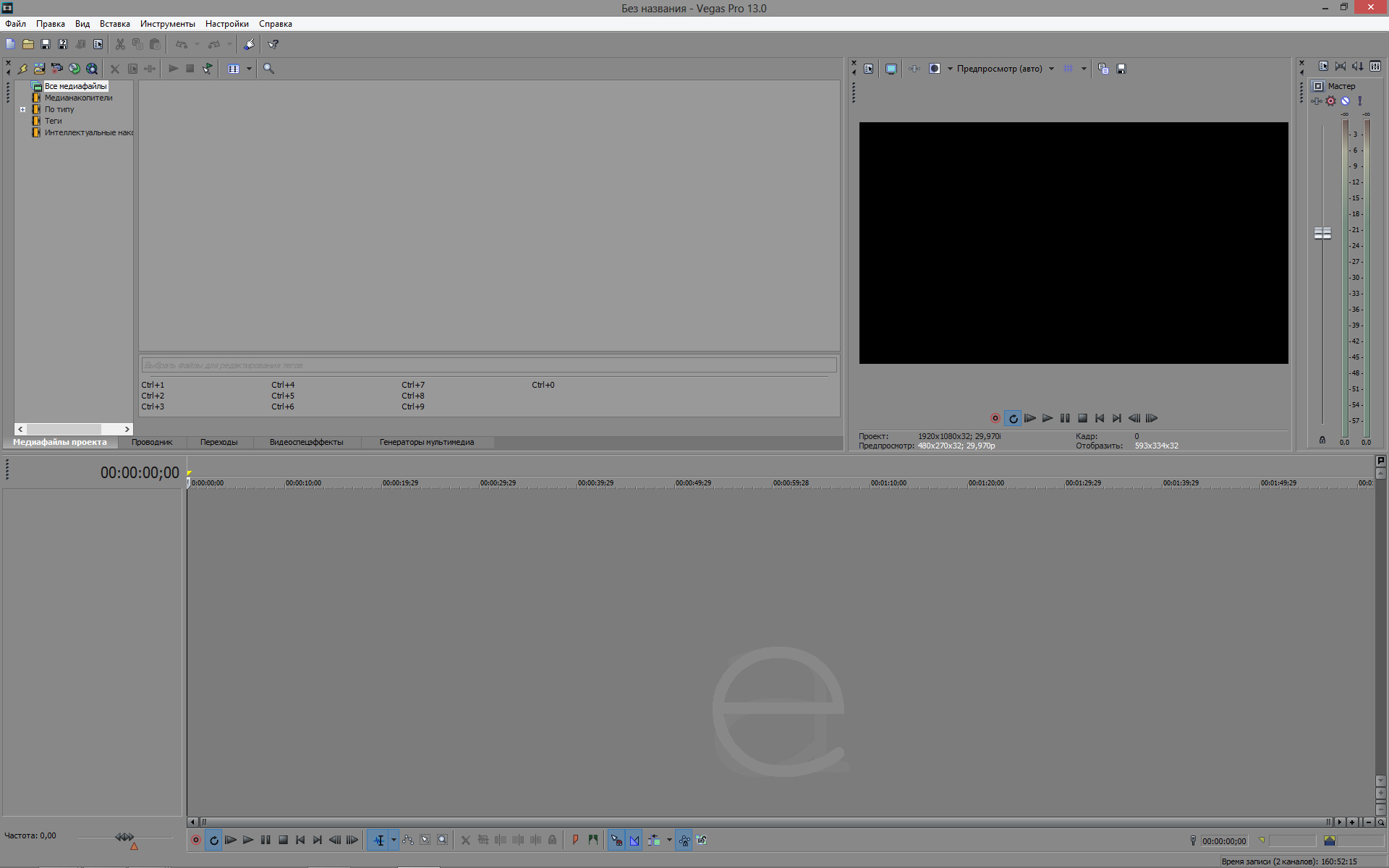Copy the preview snapshot to the clipboard
Image resolution: width=1389 pixels, height=868 pixels.
click(1103, 69)
